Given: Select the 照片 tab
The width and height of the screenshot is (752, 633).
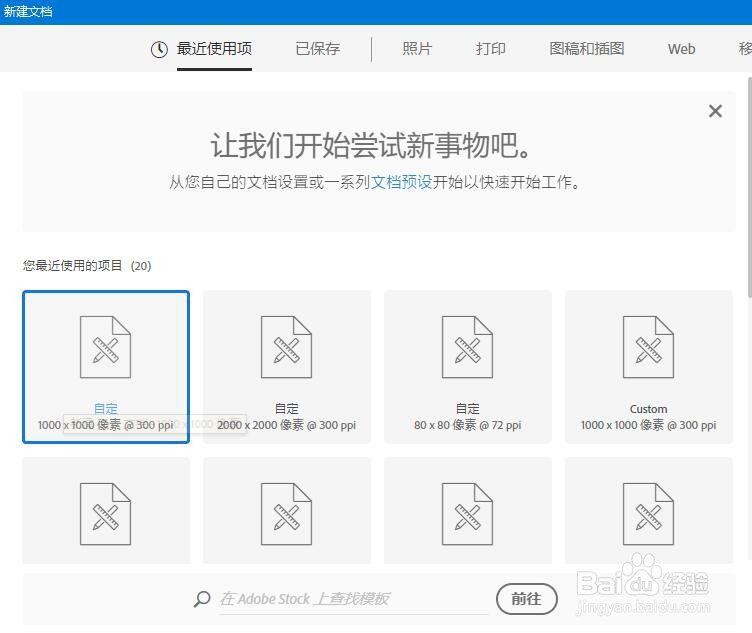Looking at the screenshot, I should (417, 49).
